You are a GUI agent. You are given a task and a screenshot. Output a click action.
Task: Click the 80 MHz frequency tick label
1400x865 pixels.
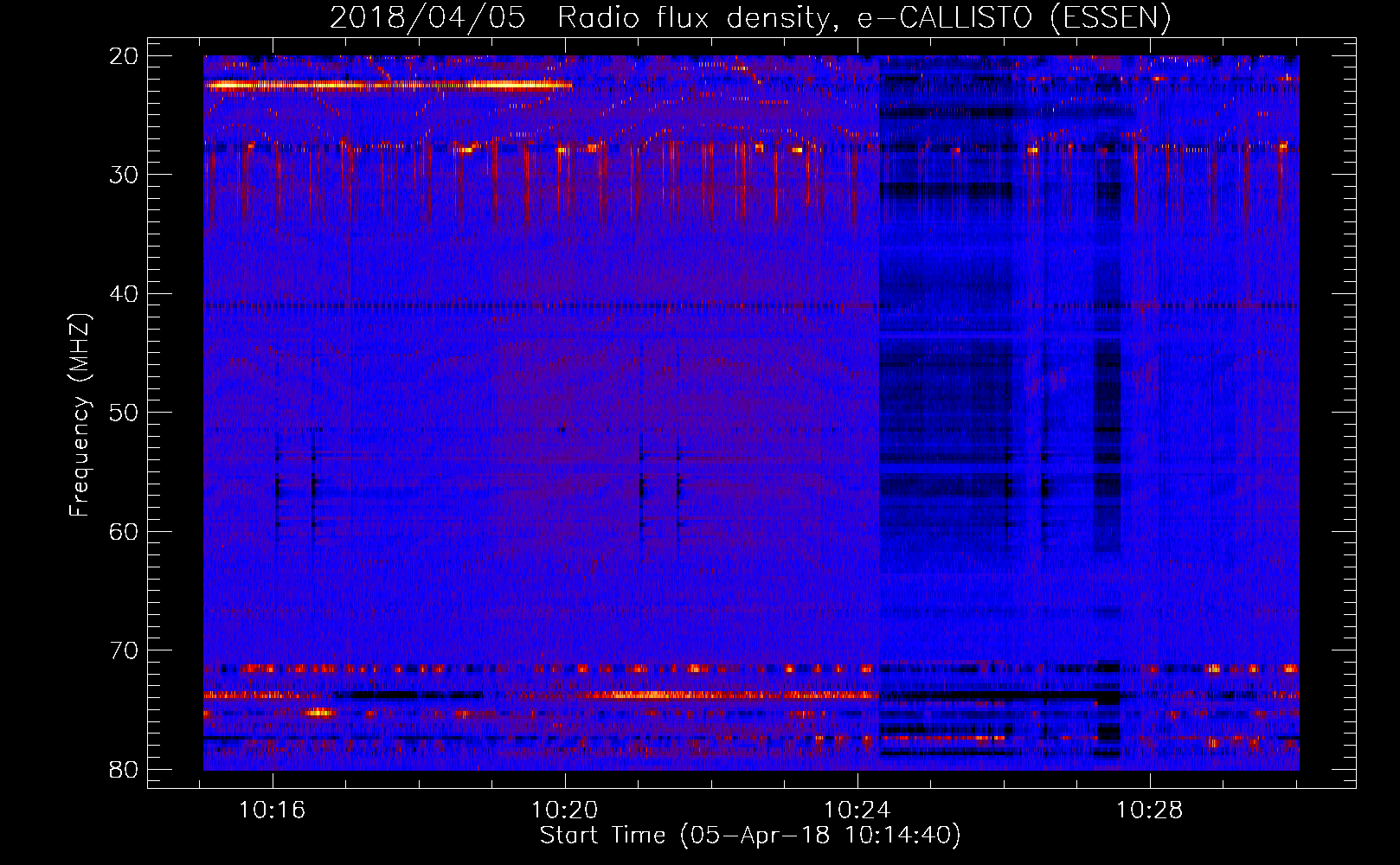pyautogui.click(x=124, y=769)
